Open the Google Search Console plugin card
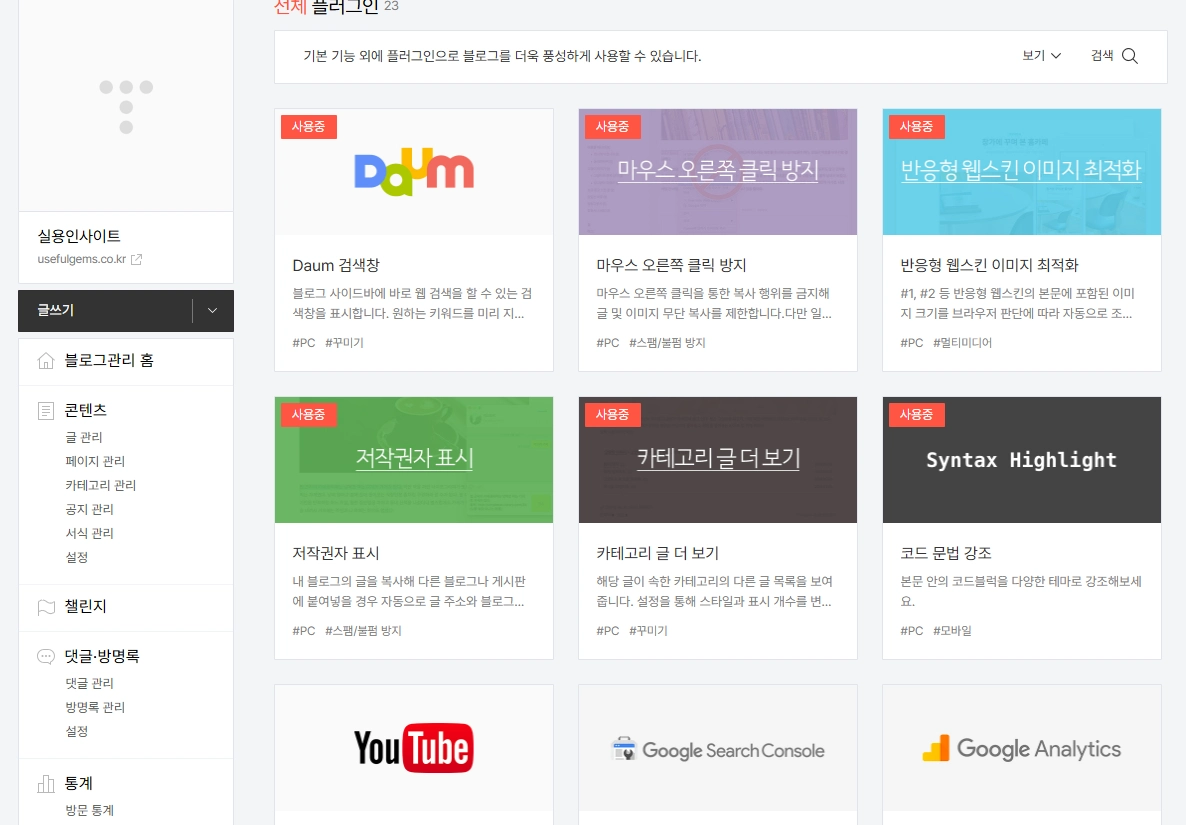This screenshot has height=825, width=1186. click(x=718, y=755)
